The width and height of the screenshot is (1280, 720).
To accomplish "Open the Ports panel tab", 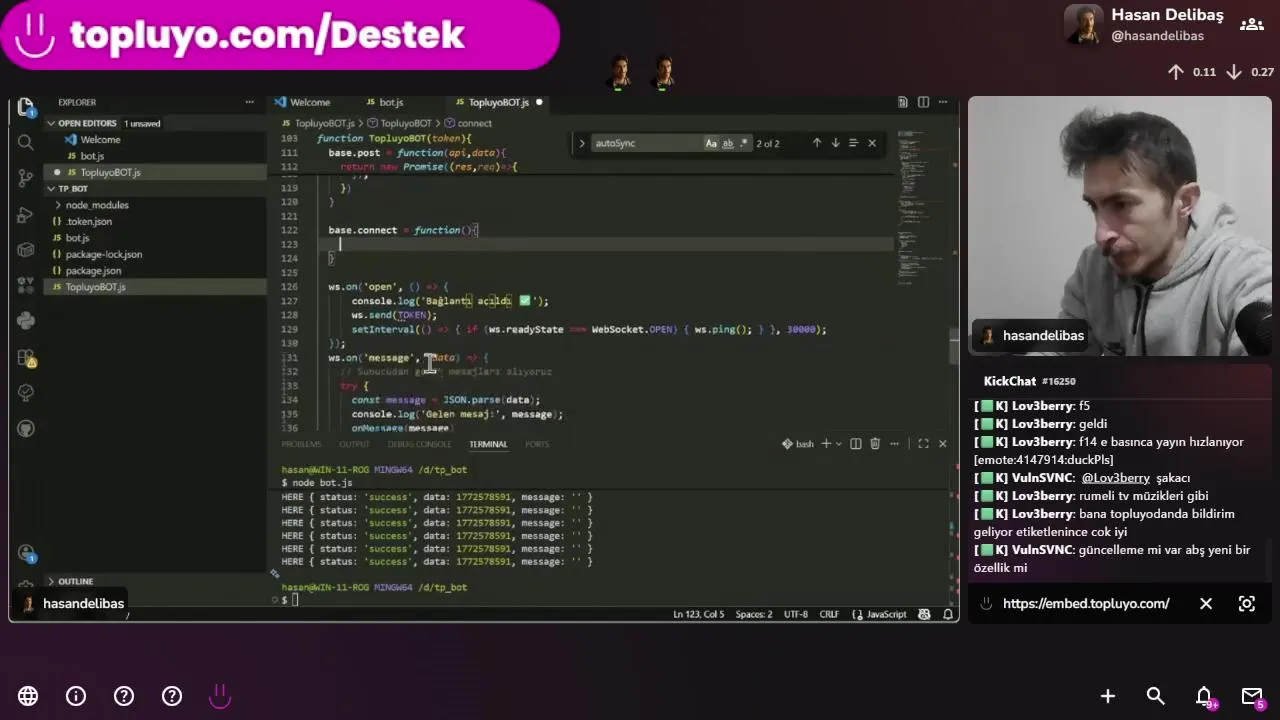I will (537, 444).
